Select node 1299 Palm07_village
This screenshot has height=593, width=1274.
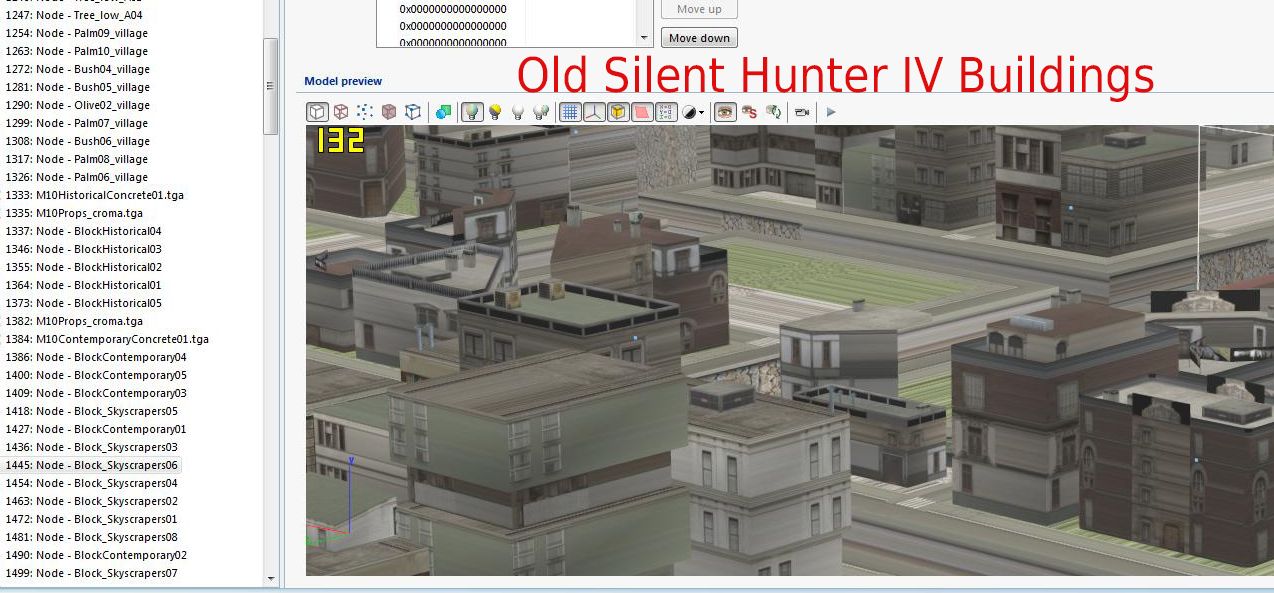pyautogui.click(x=77, y=123)
